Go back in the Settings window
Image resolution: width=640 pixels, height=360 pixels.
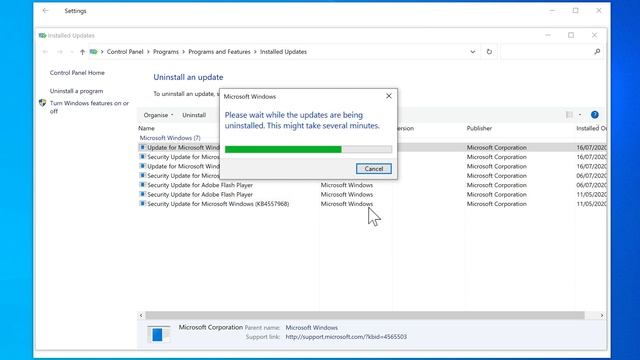45,11
